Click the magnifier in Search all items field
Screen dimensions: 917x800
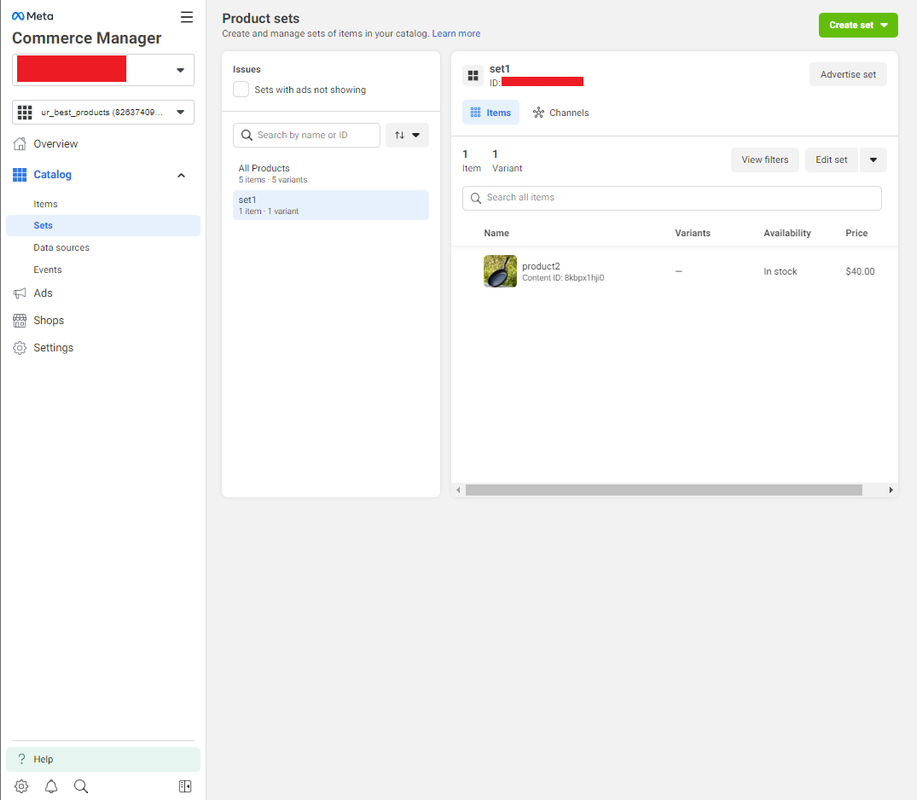pos(476,198)
